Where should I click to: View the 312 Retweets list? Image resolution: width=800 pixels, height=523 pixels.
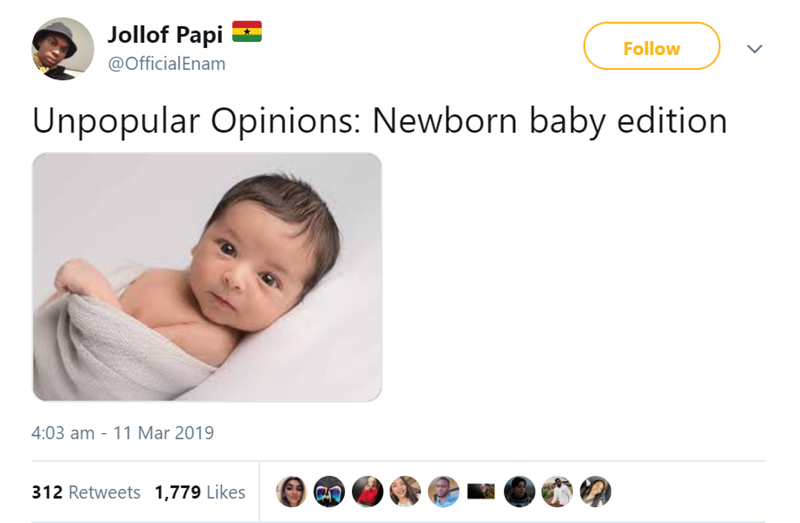pos(86,492)
